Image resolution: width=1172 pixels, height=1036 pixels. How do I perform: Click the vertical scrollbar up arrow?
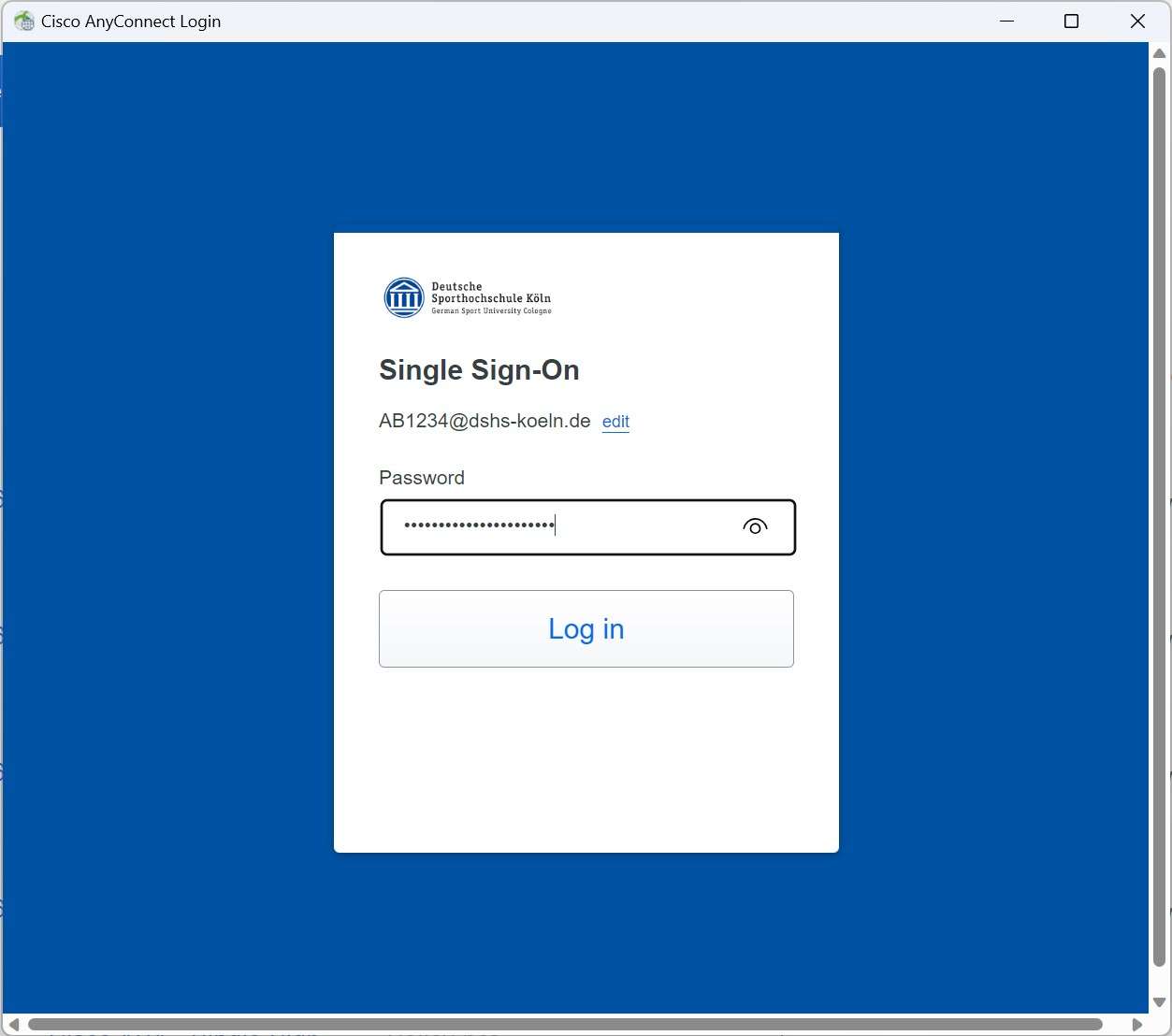pos(1159,52)
